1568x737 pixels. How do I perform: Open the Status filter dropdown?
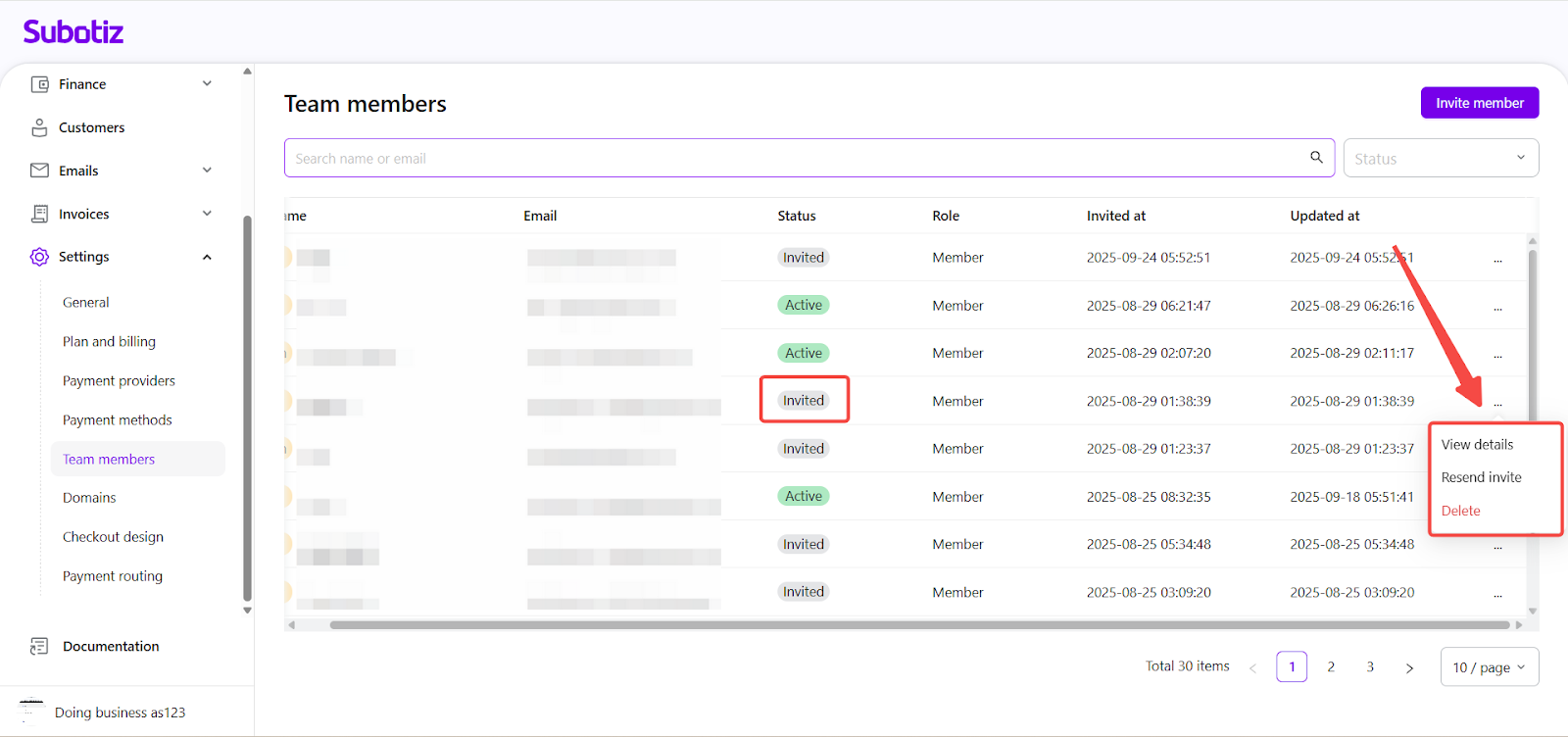point(1440,158)
